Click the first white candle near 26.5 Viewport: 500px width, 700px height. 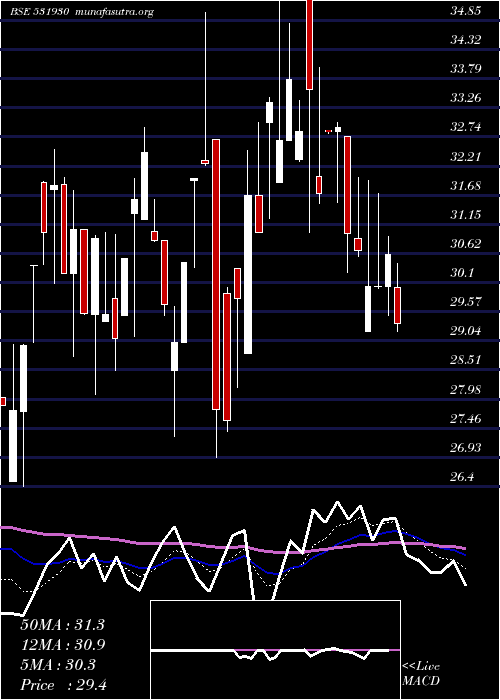pos(13,446)
